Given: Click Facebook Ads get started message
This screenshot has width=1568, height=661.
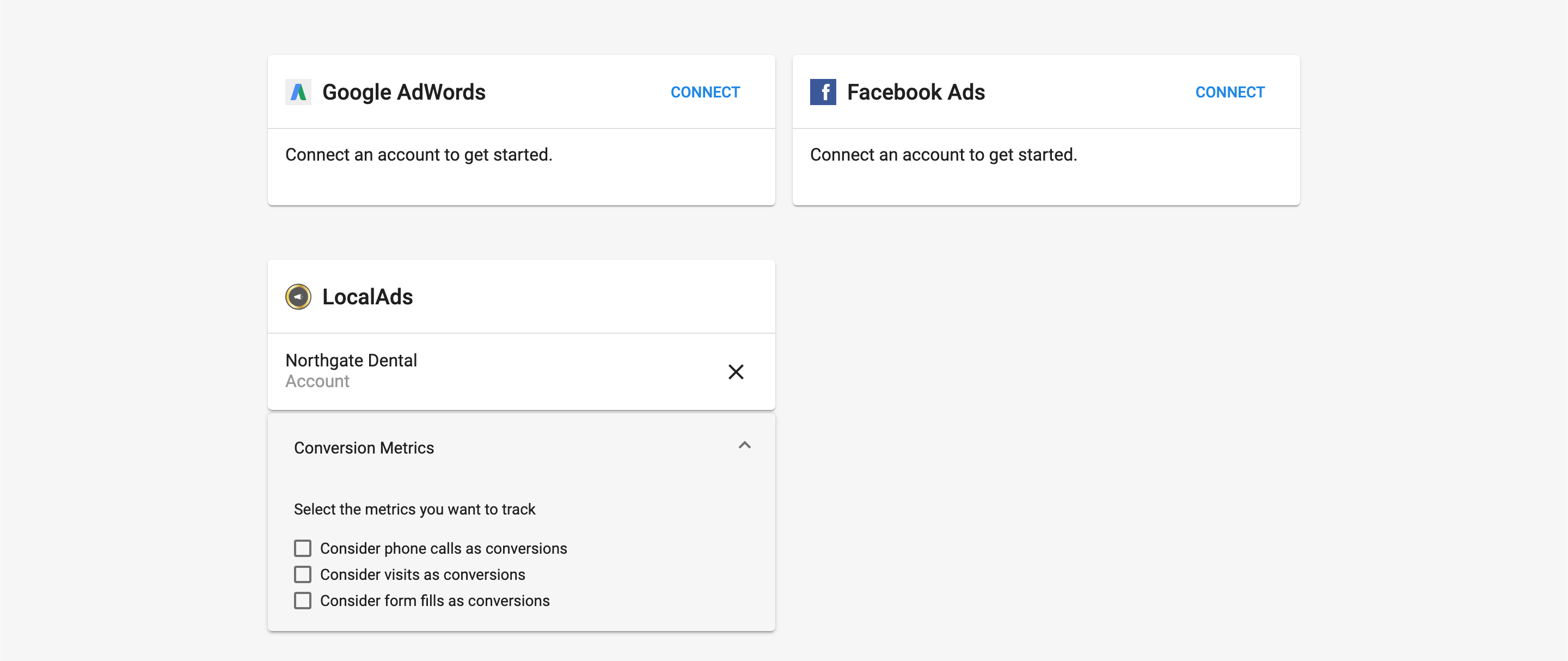Looking at the screenshot, I should (943, 155).
